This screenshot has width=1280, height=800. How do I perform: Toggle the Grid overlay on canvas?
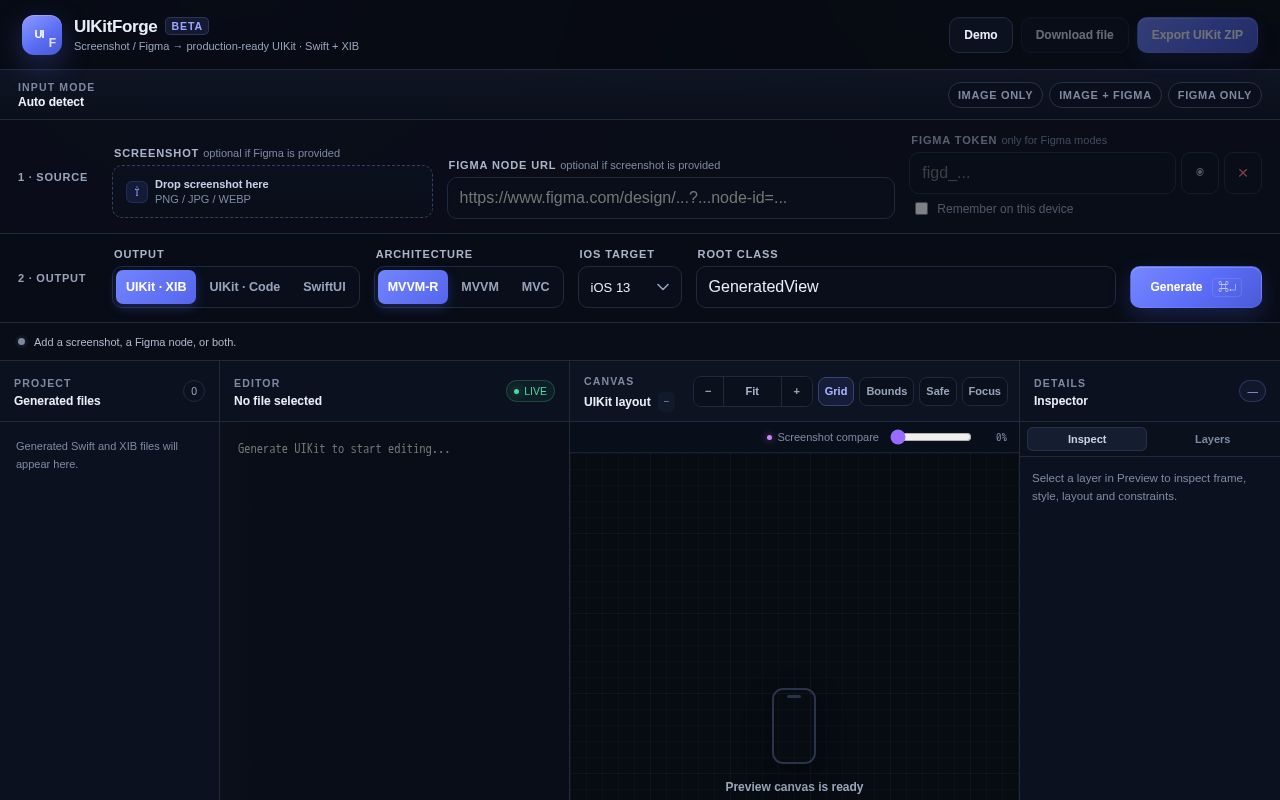[x=836, y=391]
